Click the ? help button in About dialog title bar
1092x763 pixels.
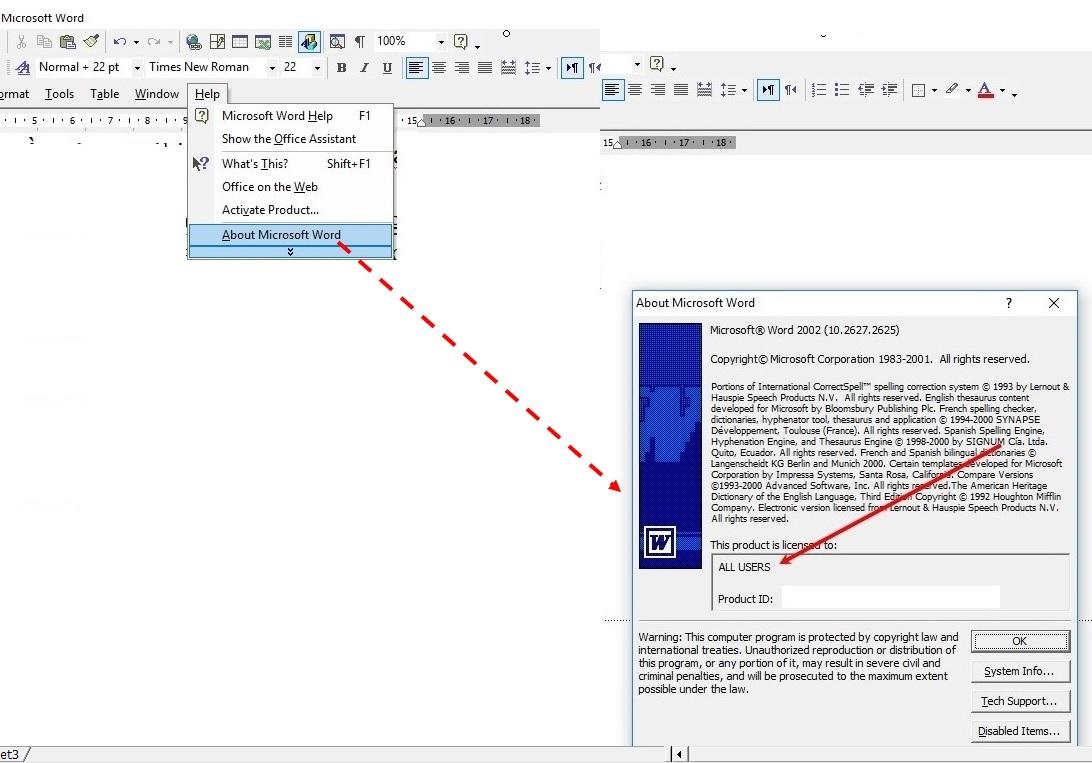[1008, 303]
